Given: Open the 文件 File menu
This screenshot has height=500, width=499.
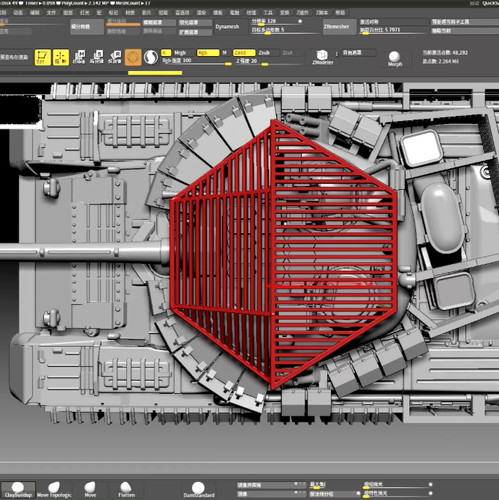Looking at the screenshot, I should 51,13.
